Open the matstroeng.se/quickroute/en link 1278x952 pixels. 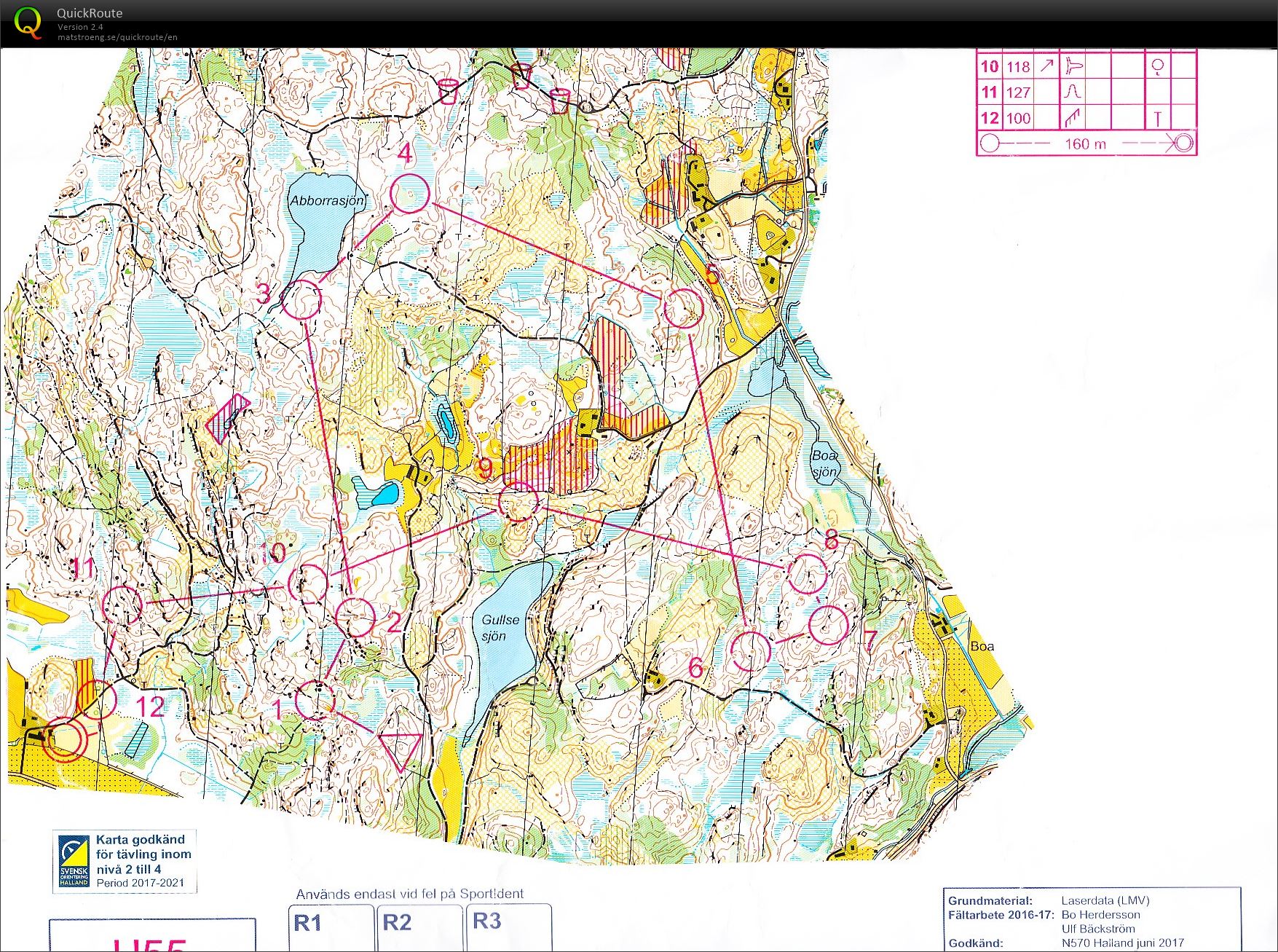coord(117,37)
